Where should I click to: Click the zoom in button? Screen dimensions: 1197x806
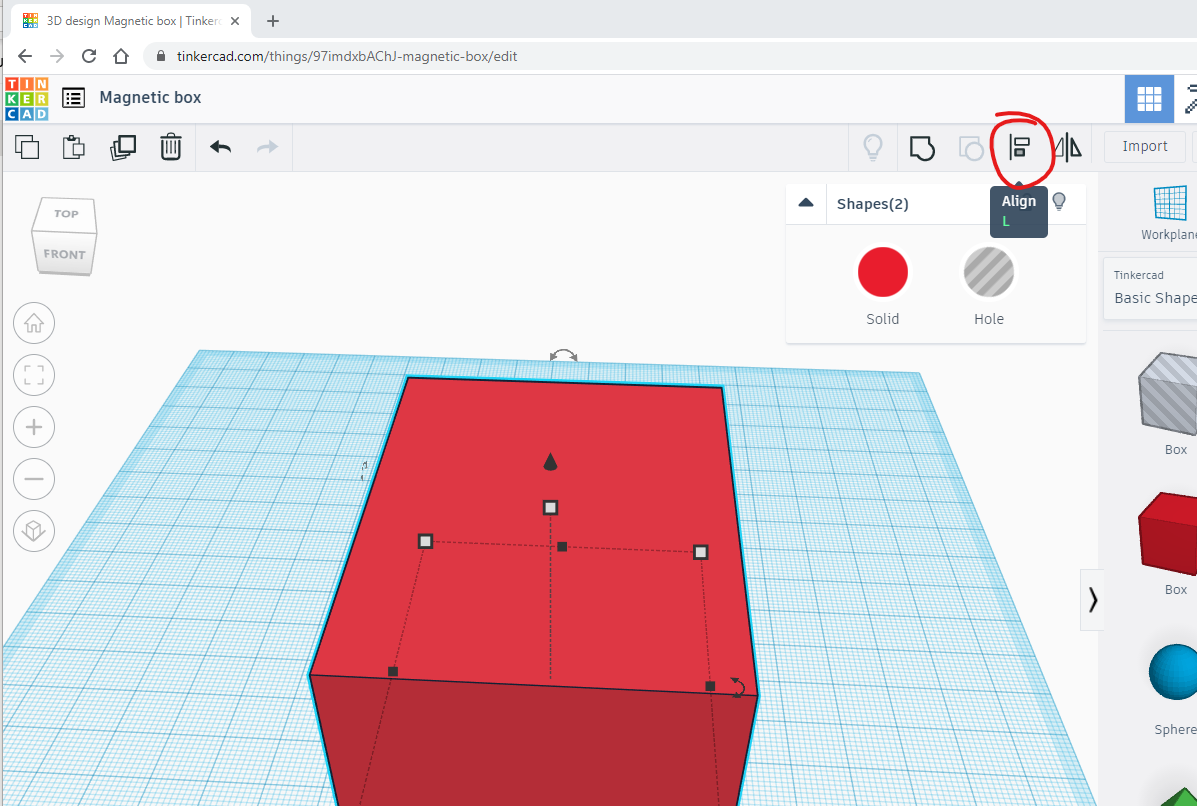coord(34,427)
